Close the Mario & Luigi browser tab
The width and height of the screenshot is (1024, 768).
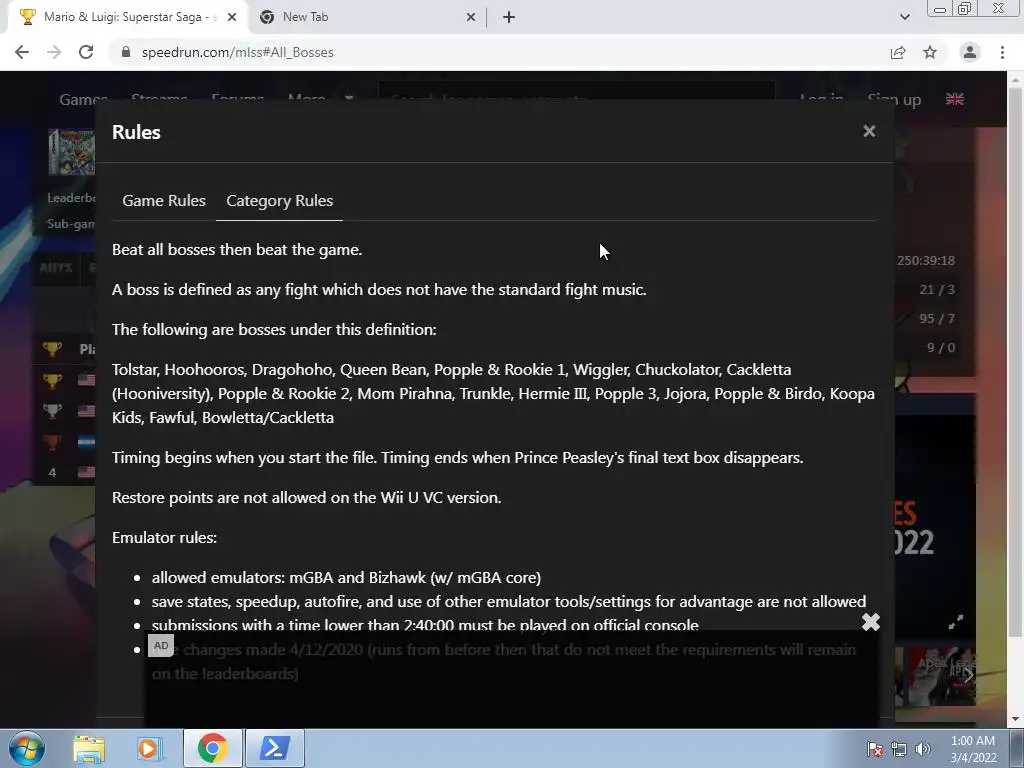pyautogui.click(x=232, y=17)
